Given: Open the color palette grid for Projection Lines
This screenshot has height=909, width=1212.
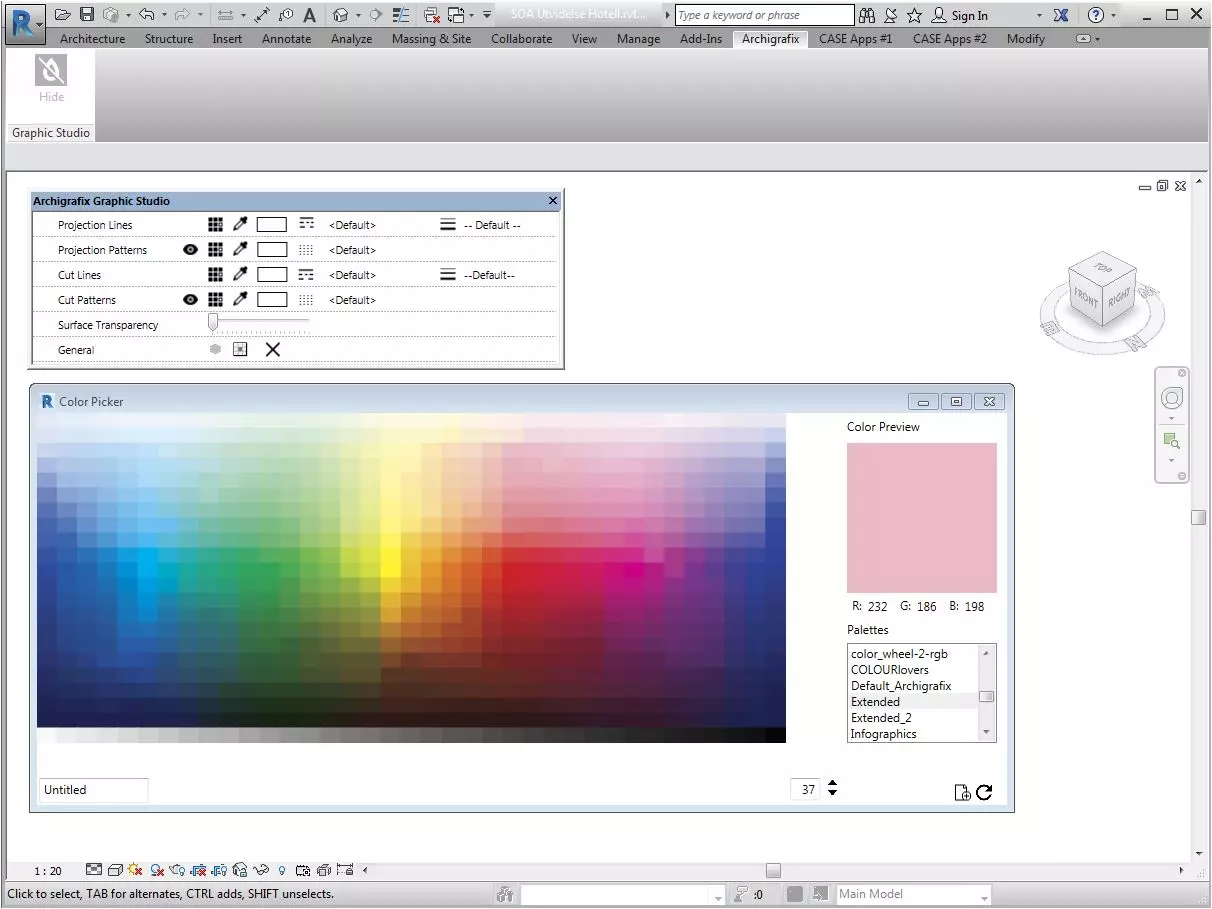Looking at the screenshot, I should [215, 225].
